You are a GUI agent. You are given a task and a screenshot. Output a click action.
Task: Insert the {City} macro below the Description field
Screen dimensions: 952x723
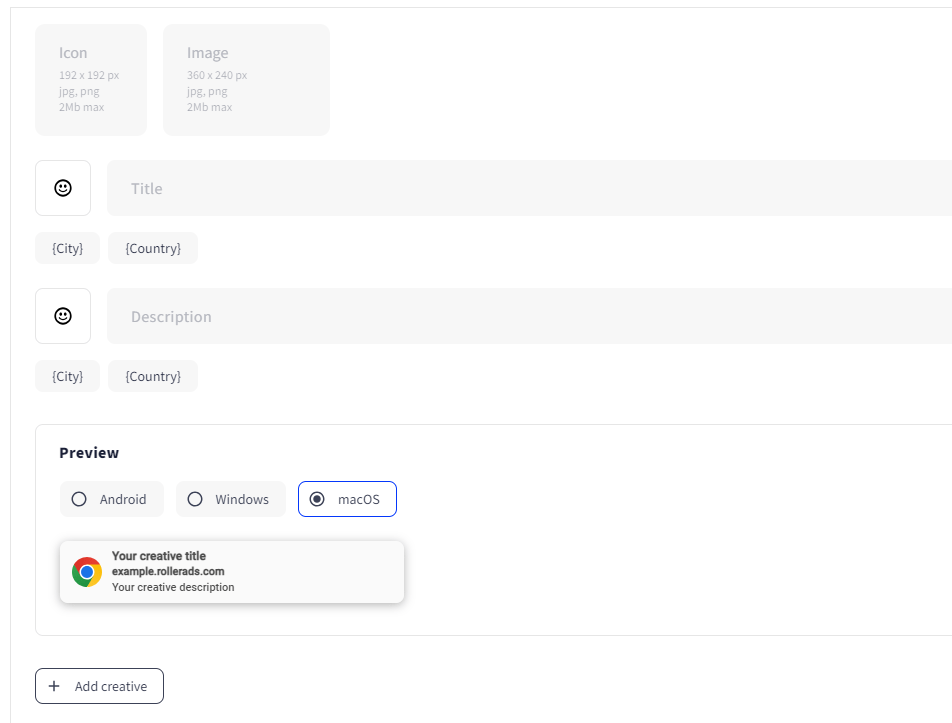pos(68,376)
